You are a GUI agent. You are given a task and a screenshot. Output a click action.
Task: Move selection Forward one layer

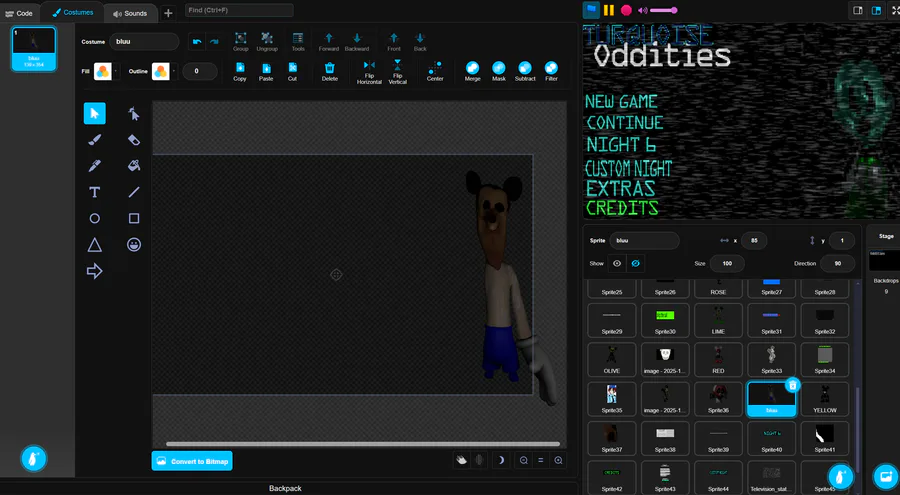329,41
